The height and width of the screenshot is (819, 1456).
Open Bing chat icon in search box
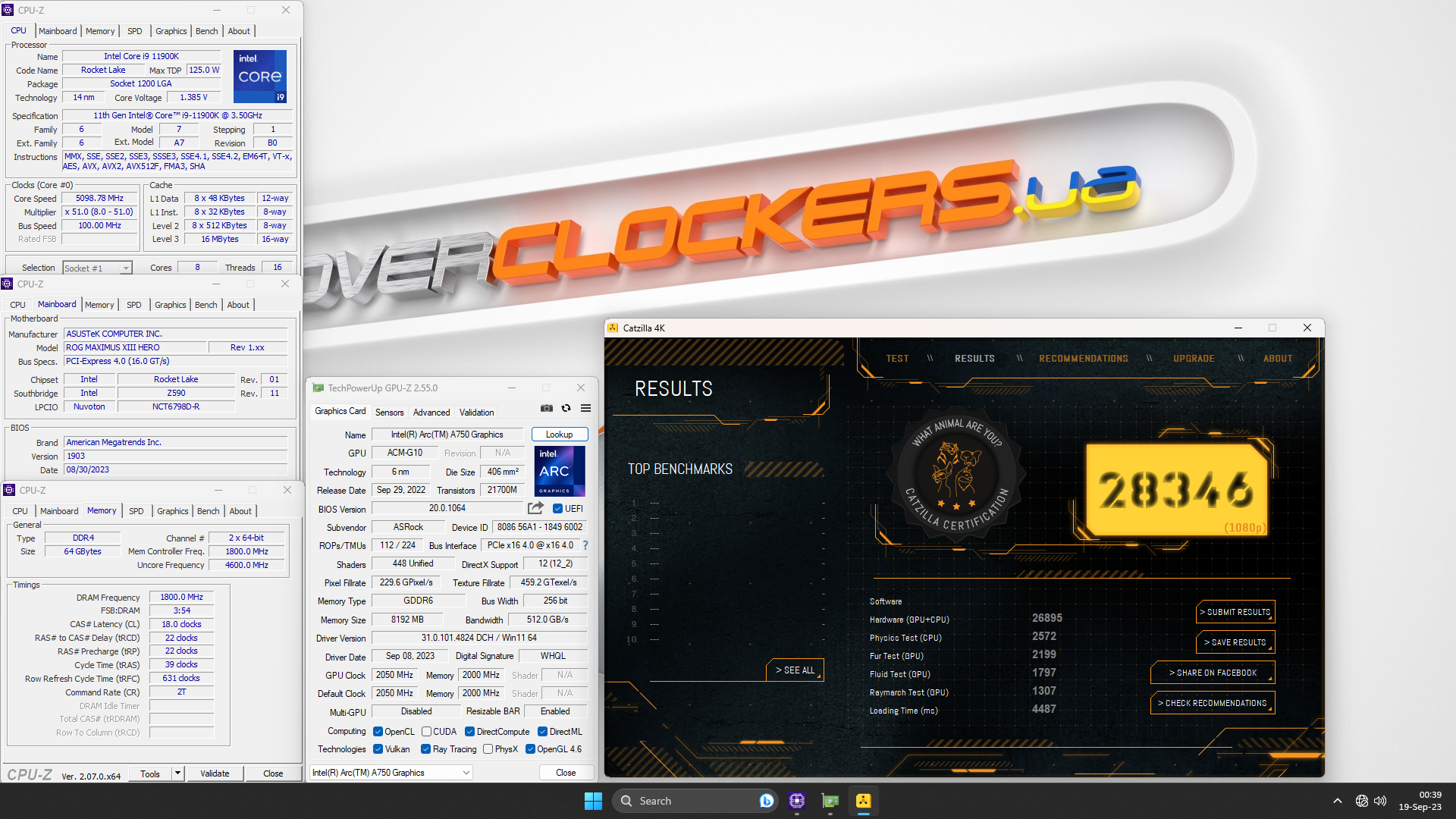pos(766,801)
